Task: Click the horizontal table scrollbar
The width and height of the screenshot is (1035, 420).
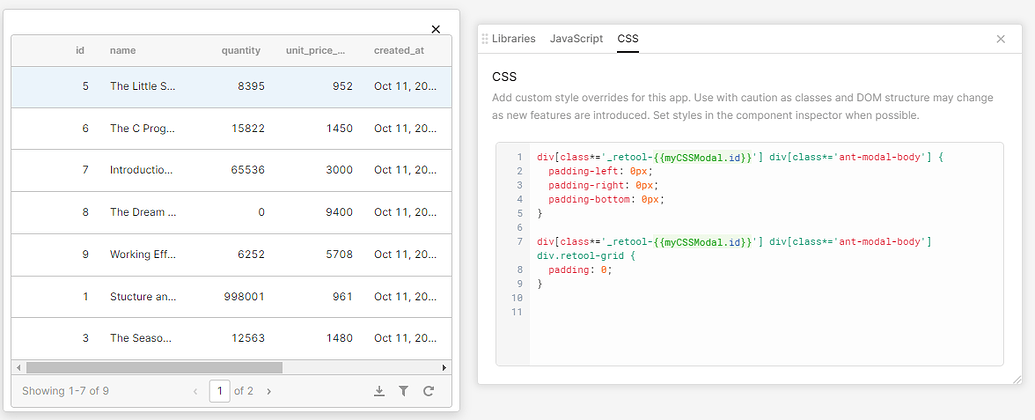Action: click(154, 367)
